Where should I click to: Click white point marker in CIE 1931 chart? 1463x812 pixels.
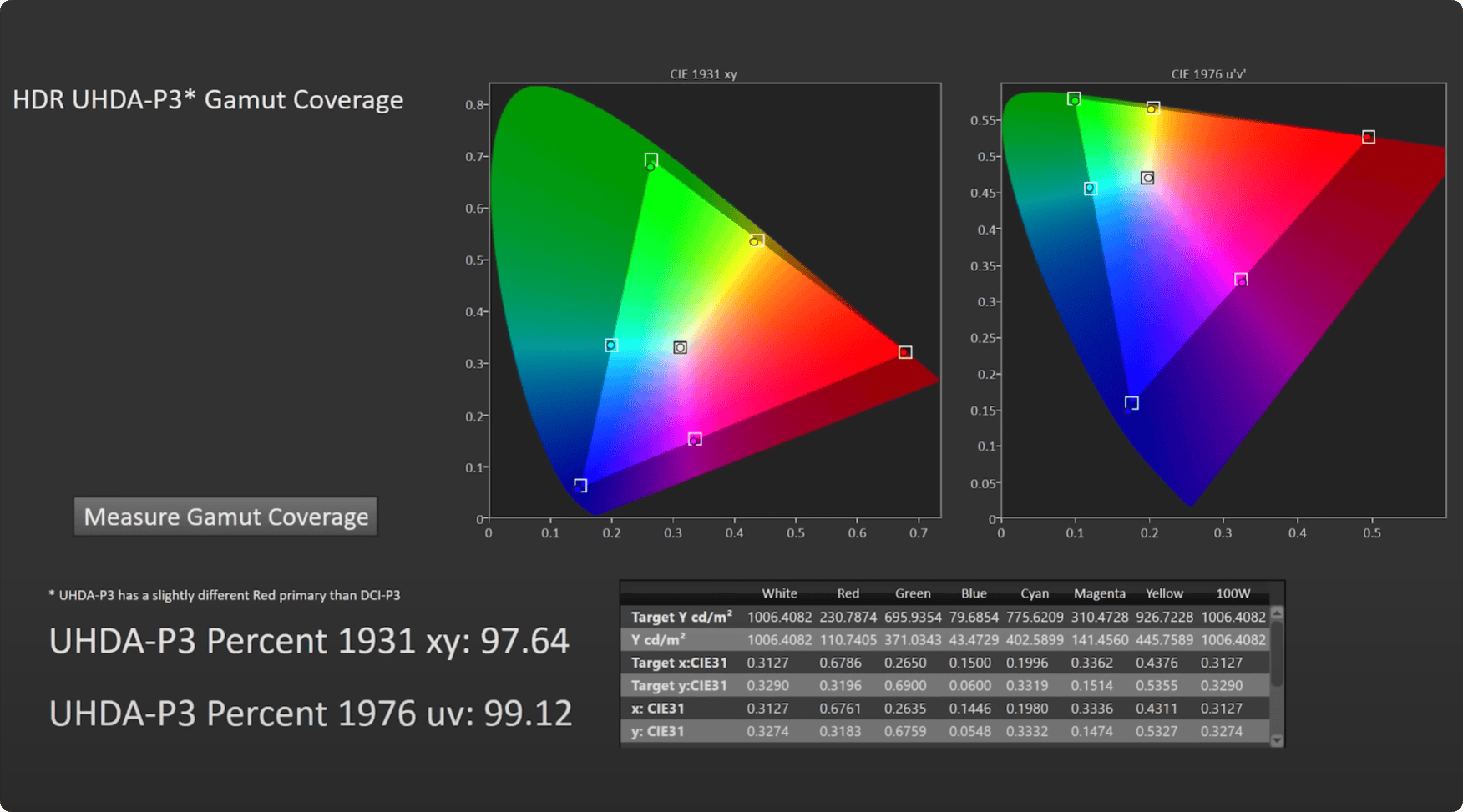point(680,347)
